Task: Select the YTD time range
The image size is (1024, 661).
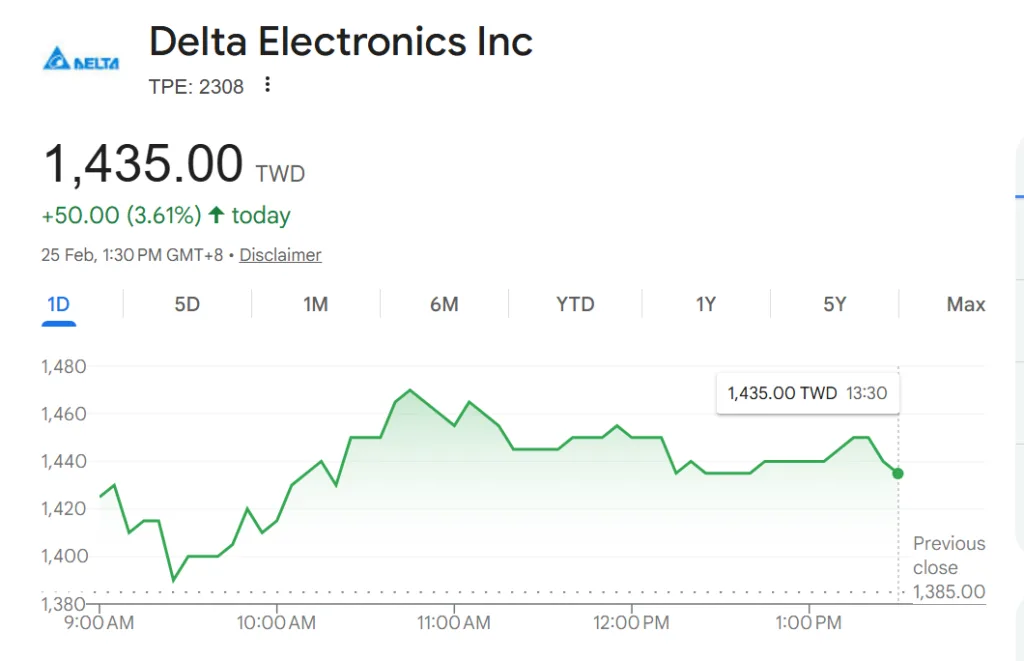Action: (575, 304)
